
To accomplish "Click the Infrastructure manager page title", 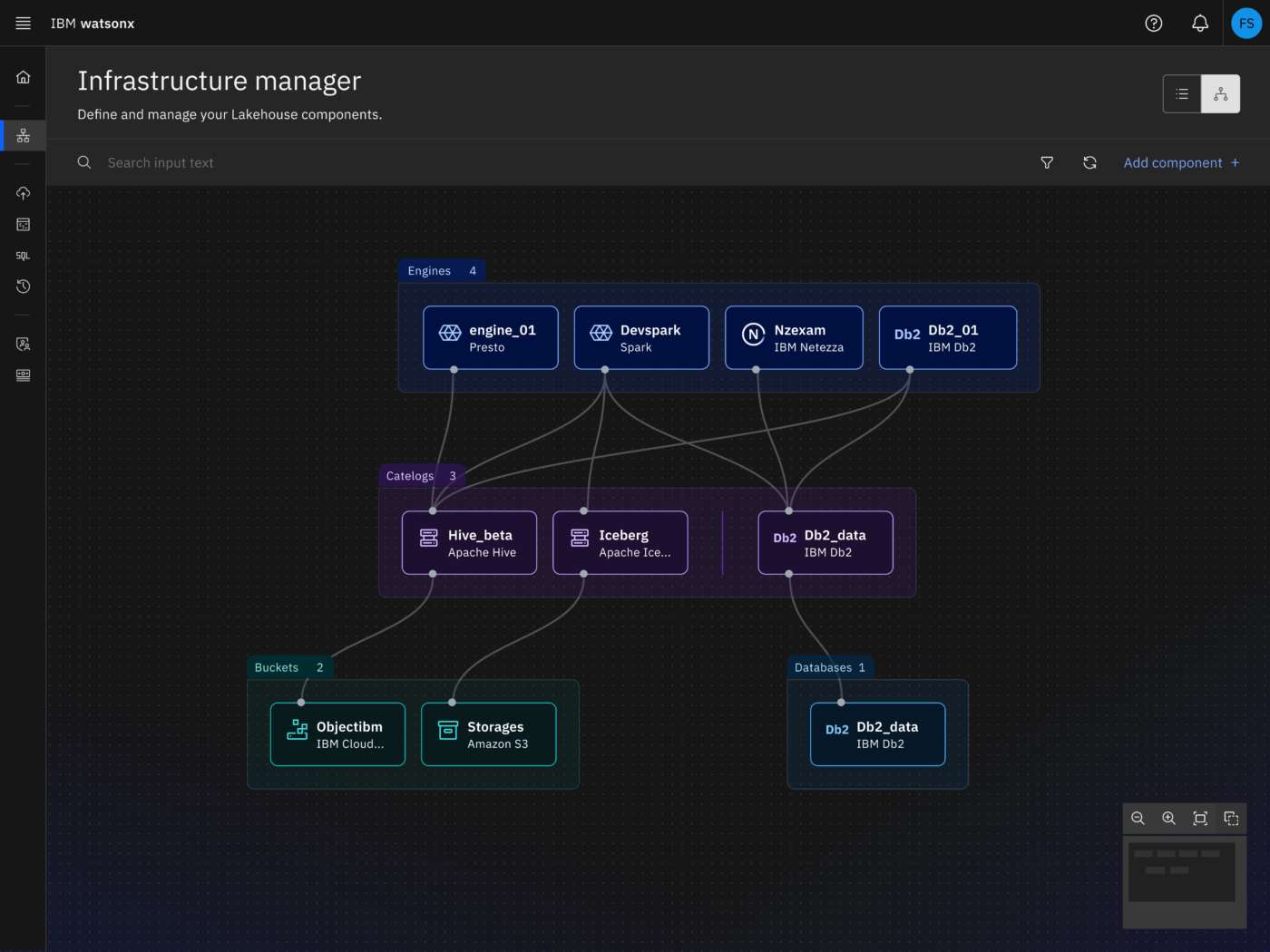I will pyautogui.click(x=220, y=82).
